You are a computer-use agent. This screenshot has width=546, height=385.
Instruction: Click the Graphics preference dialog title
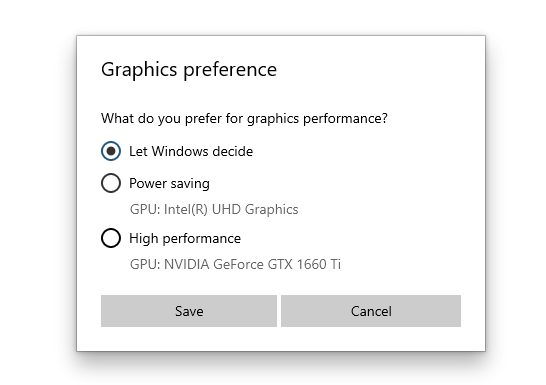click(x=189, y=69)
